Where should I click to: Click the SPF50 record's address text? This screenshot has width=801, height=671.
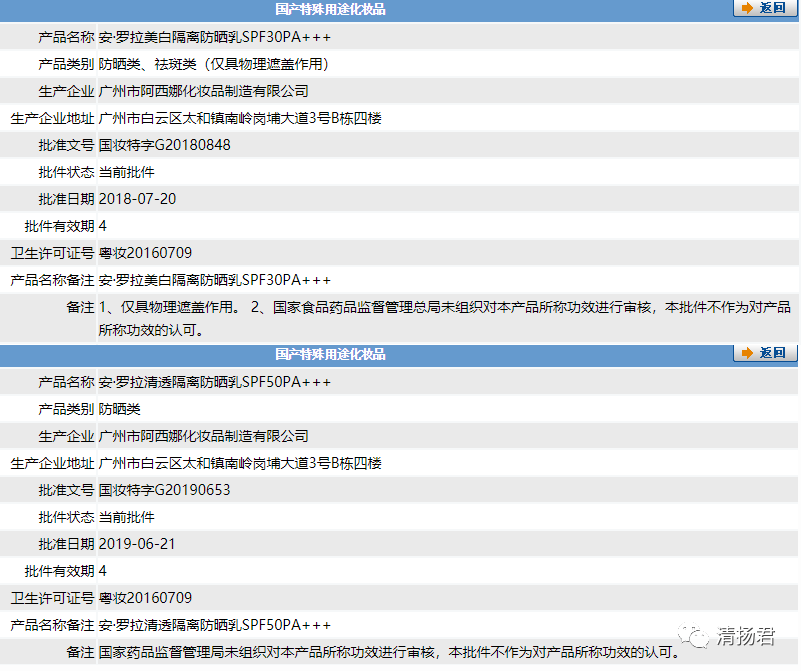click(240, 464)
